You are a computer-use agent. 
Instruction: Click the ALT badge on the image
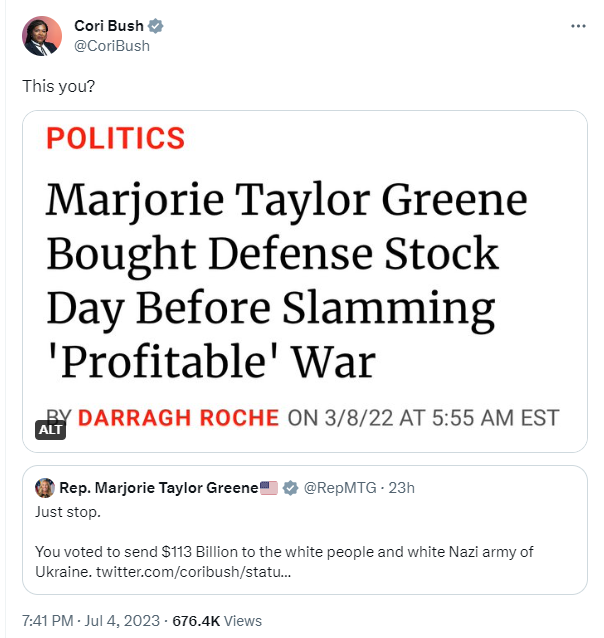[x=49, y=431]
